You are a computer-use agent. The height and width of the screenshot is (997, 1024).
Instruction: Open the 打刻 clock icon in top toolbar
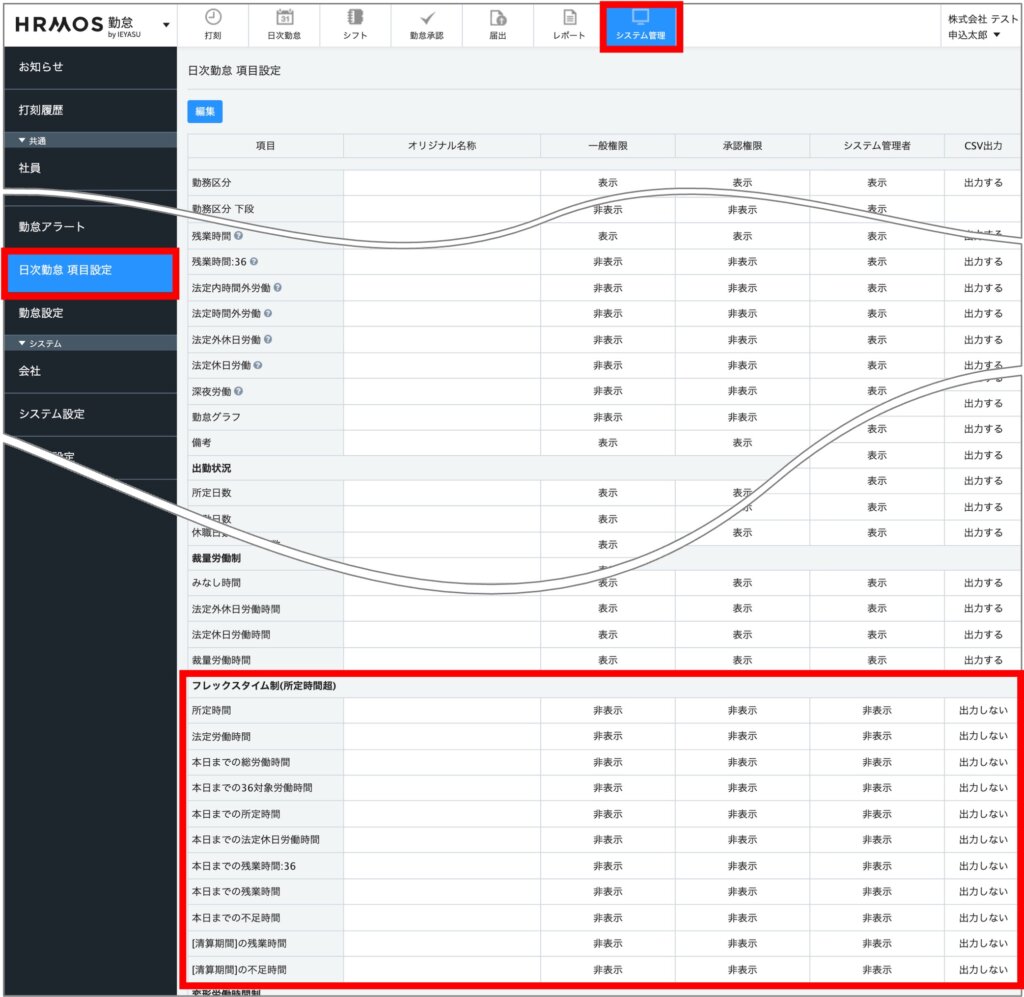(x=212, y=18)
